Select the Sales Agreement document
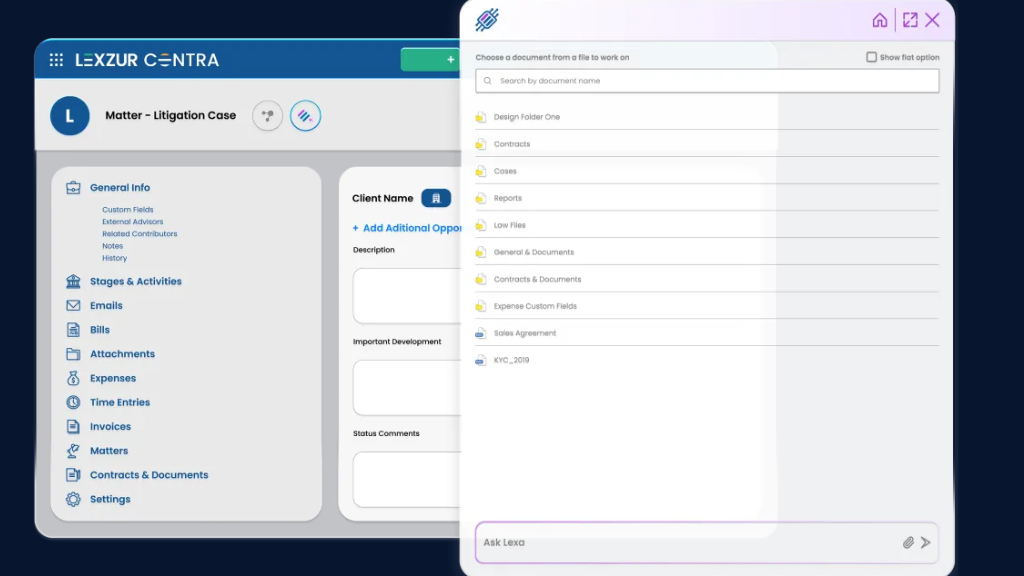1024x576 pixels. (524, 333)
